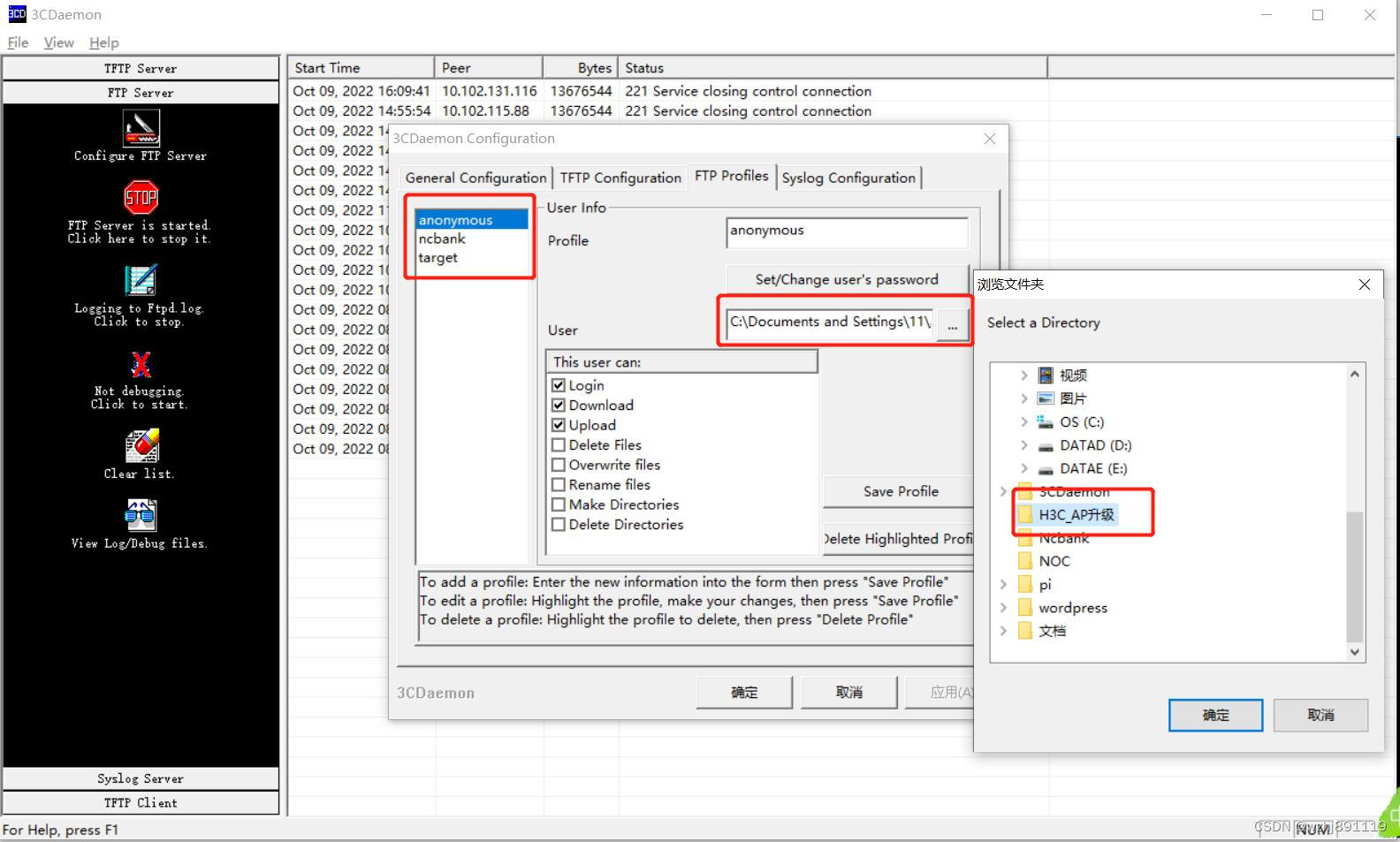The image size is (1400, 842).
Task: Expand the OS (C:) drive node
Action: [x=1023, y=422]
